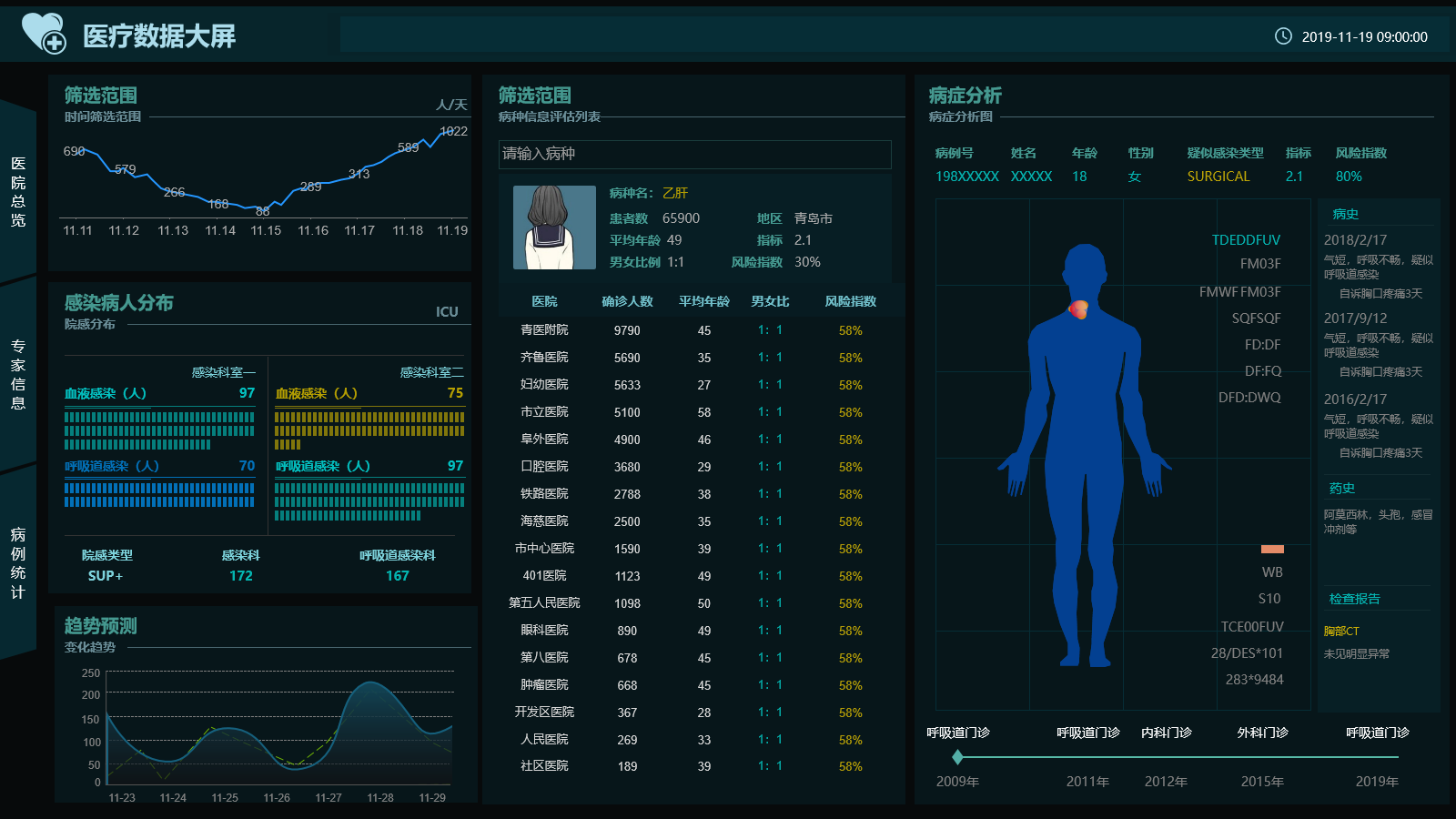Open the 病例统计 side tab
1456x819 pixels.
pos(18,562)
